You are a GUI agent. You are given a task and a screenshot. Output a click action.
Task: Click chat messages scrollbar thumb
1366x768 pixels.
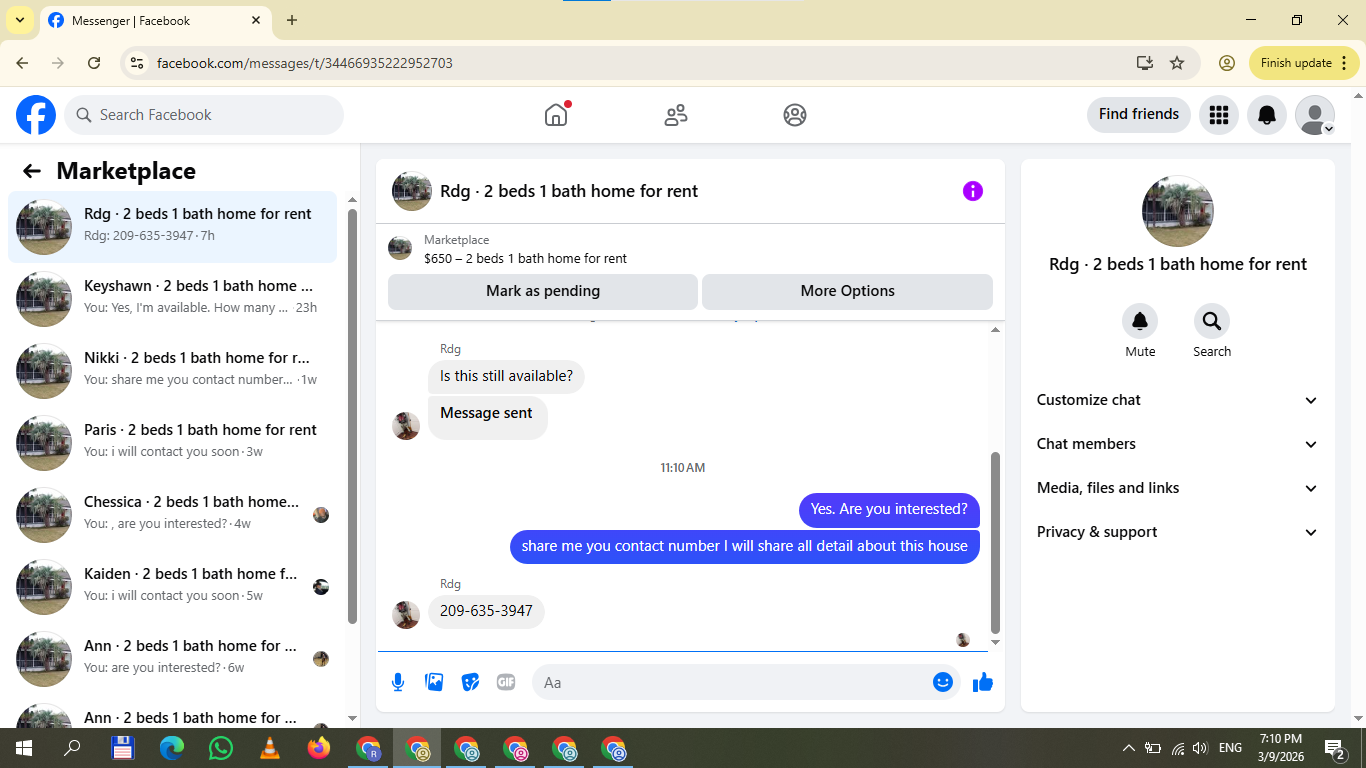995,543
